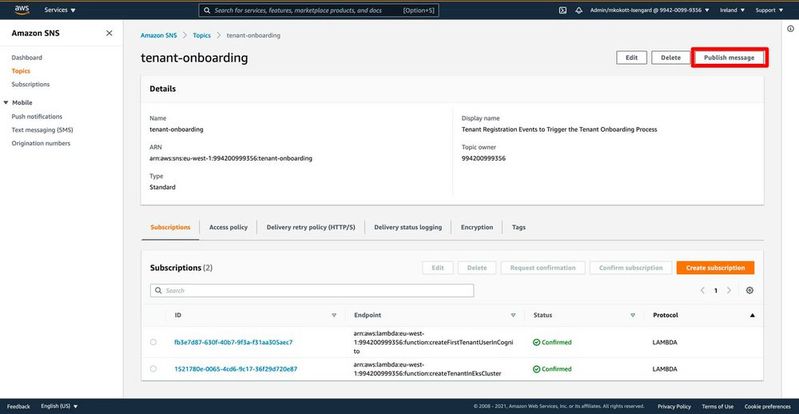Click the Feedback link in footer
Viewport: 799px width, 414px height.
tap(18, 406)
